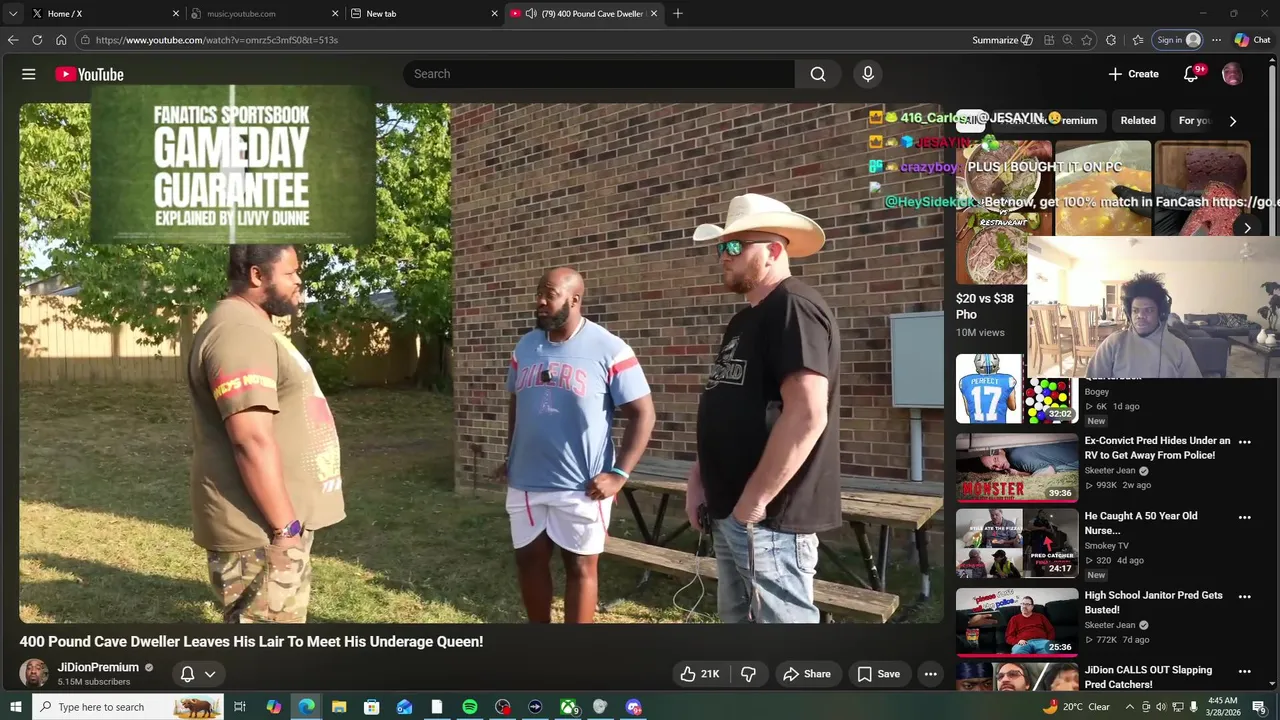
Task: Open Xbox app from taskbar
Action: coord(568,707)
